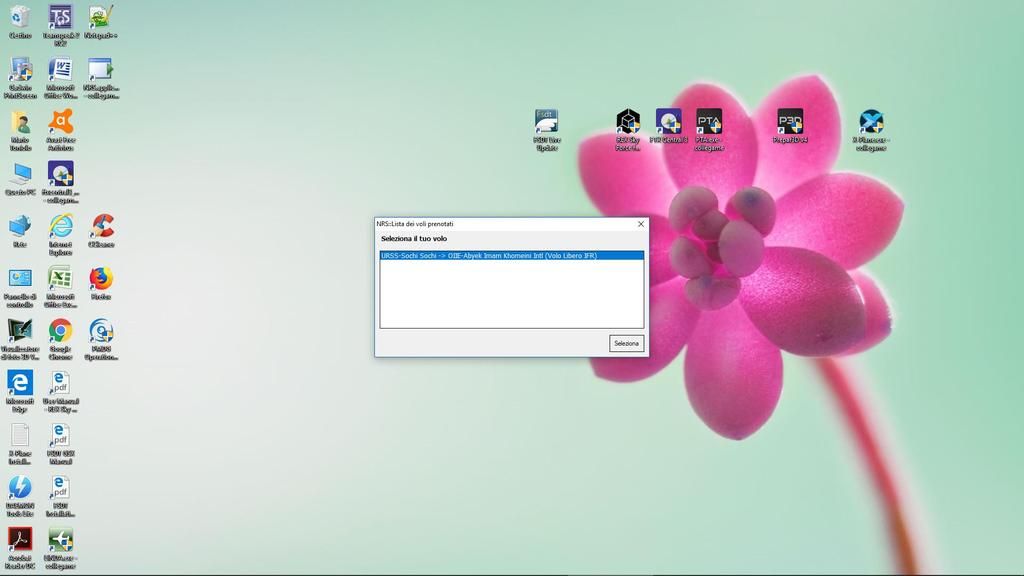Open the REX Sky Force shortcut
This screenshot has width=1024, height=576.
(628, 123)
